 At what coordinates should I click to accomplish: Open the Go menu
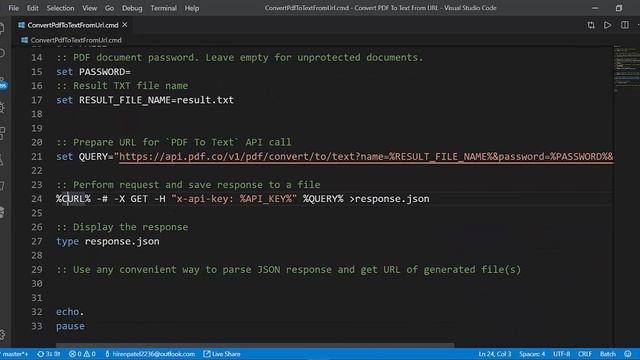click(x=109, y=8)
